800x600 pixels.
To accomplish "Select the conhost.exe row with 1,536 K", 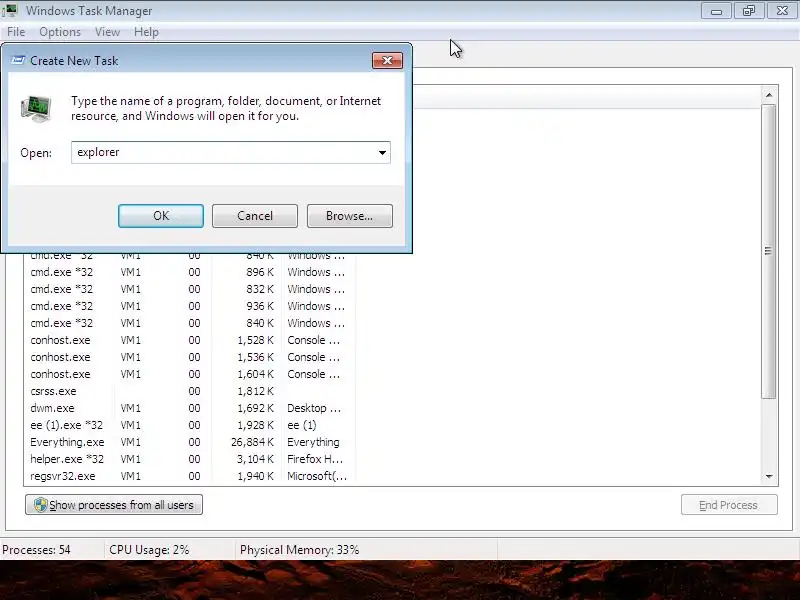I will (x=189, y=357).
